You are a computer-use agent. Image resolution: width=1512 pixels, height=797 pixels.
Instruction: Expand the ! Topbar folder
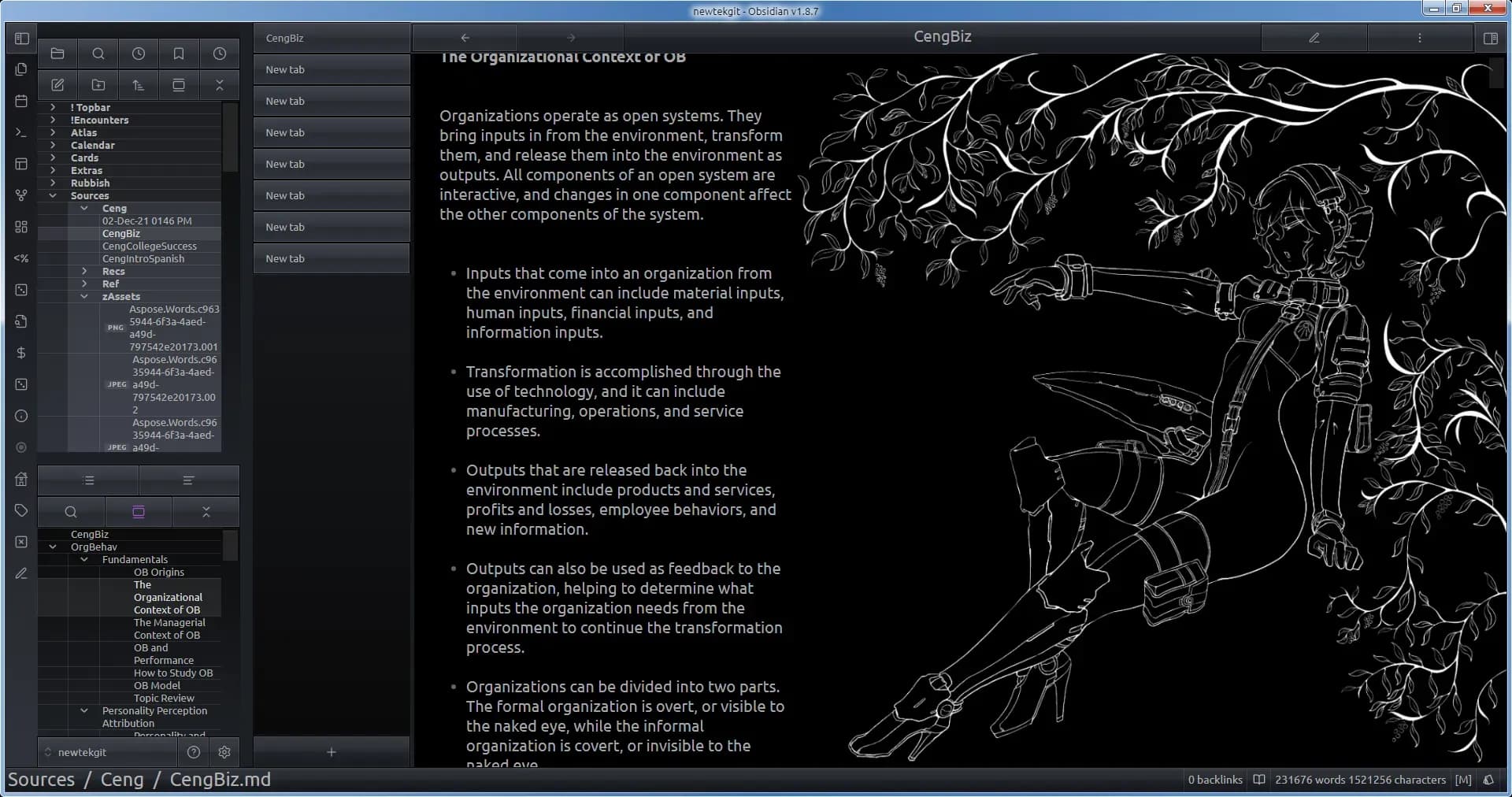[53, 107]
